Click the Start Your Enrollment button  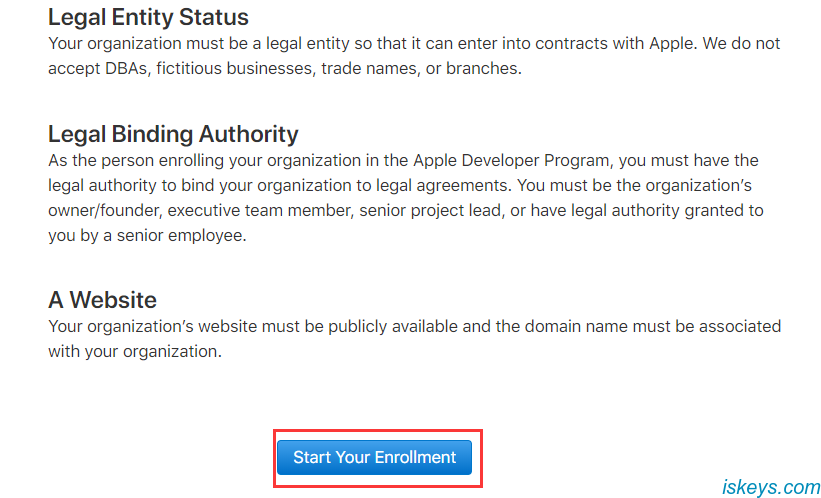375,458
